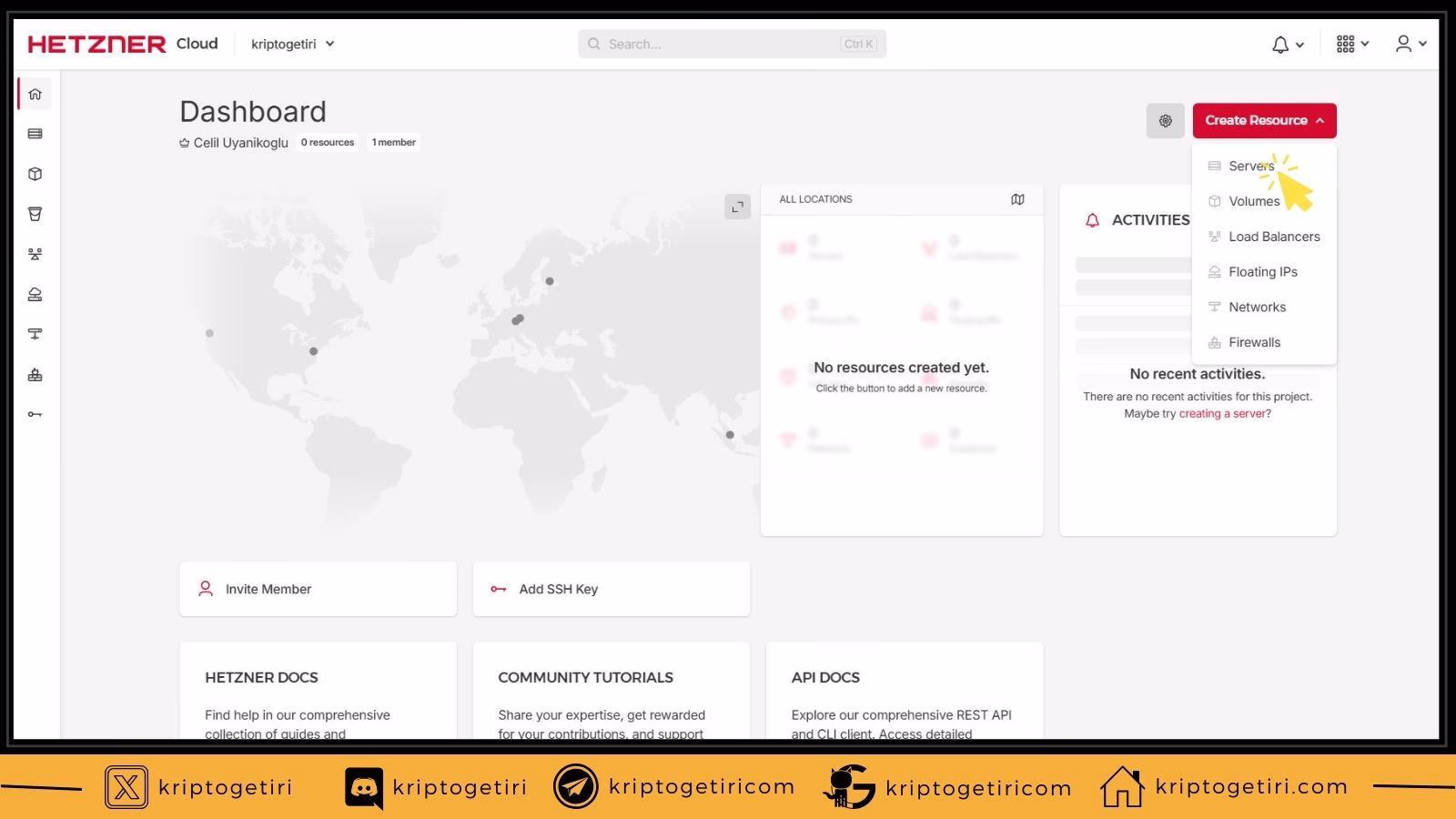Screen dimensions: 1456x819
Task: Open the apps grid dropdown
Action: (1351, 44)
